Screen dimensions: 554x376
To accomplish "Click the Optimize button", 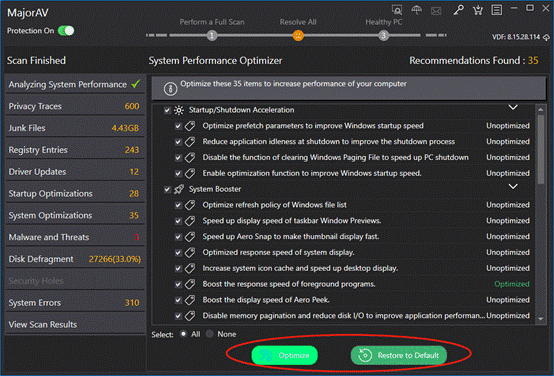I will (284, 356).
